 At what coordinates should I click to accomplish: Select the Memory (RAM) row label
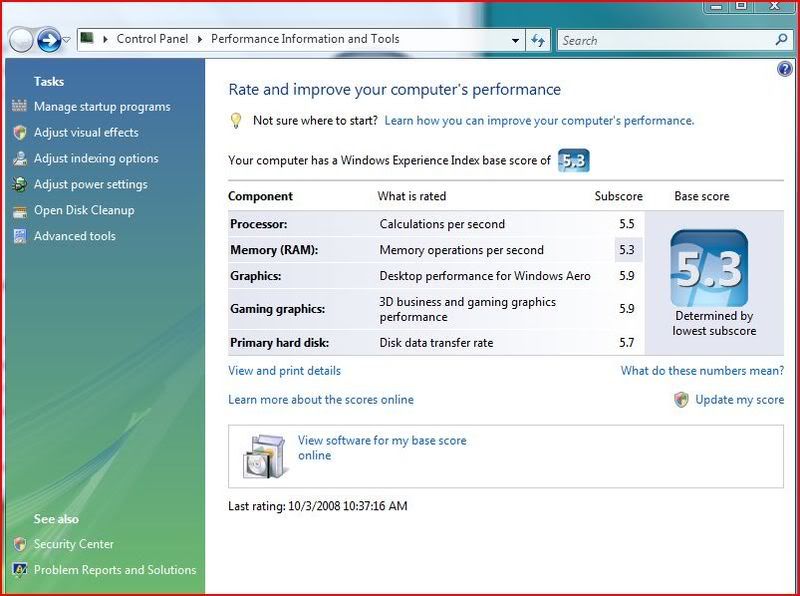pos(274,250)
